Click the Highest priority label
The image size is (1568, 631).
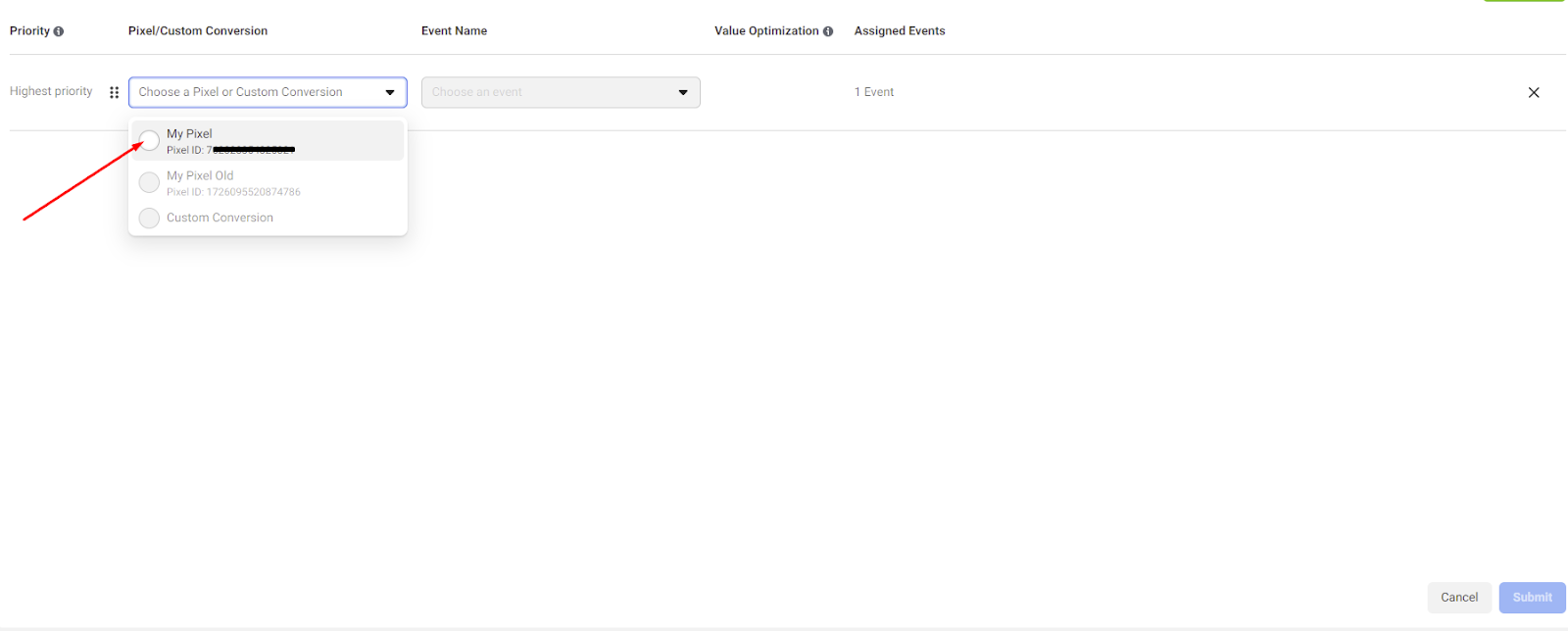(x=51, y=91)
